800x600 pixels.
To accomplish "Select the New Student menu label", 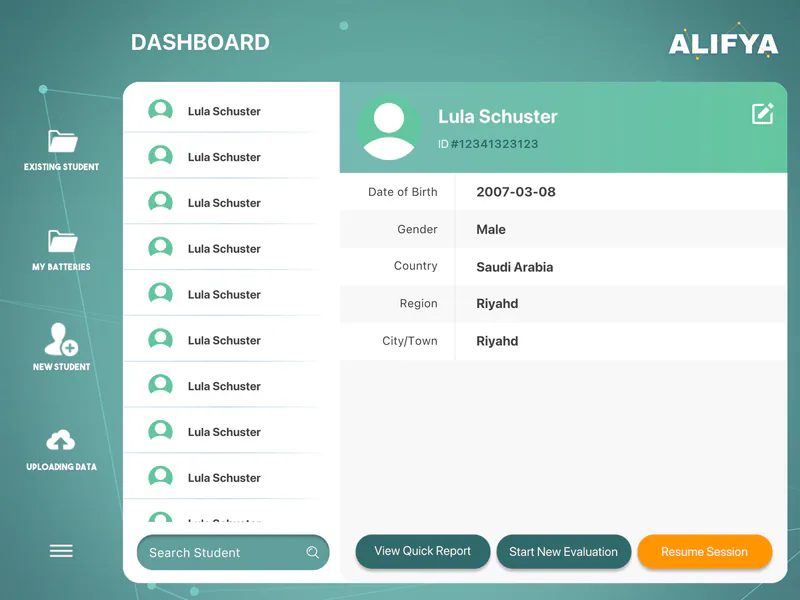I will (x=61, y=367).
